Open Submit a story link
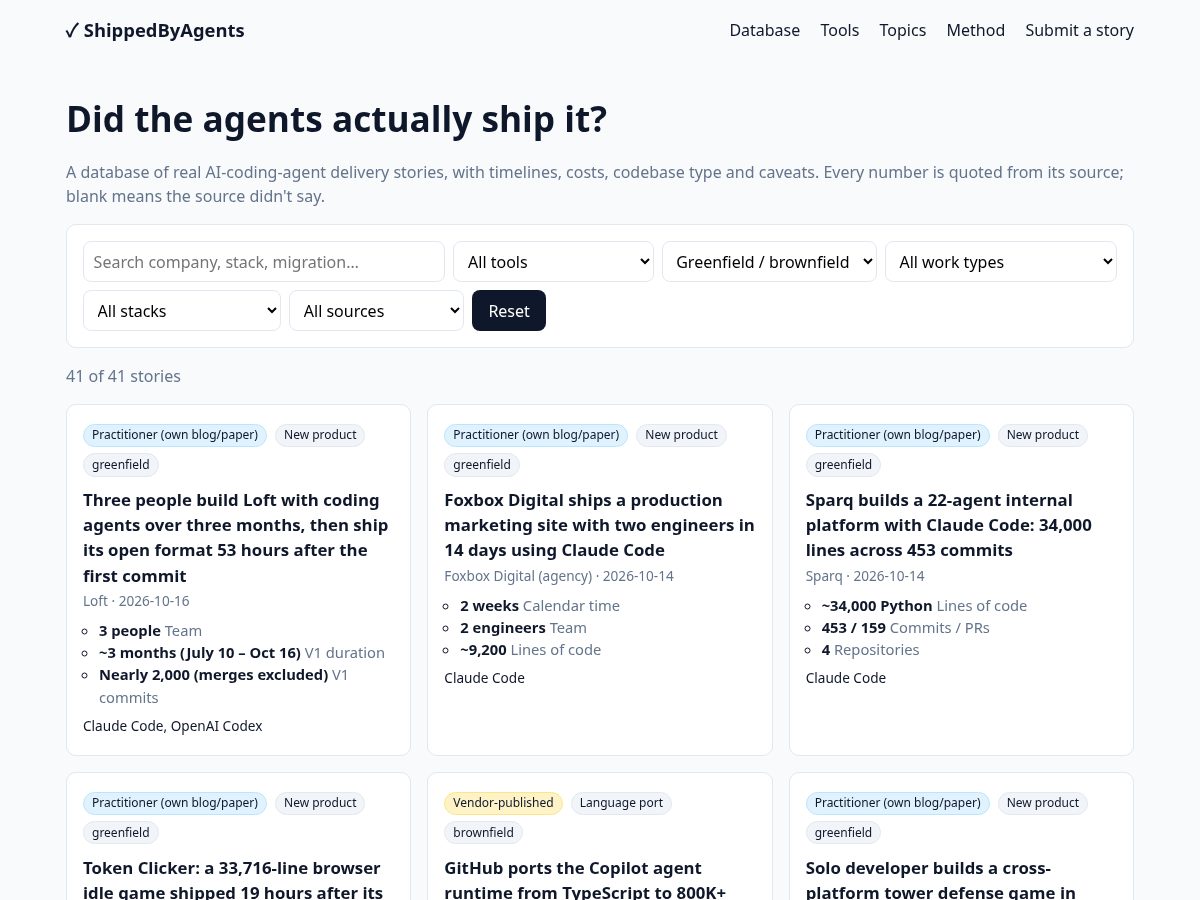1200x900 pixels. pos(1080,30)
